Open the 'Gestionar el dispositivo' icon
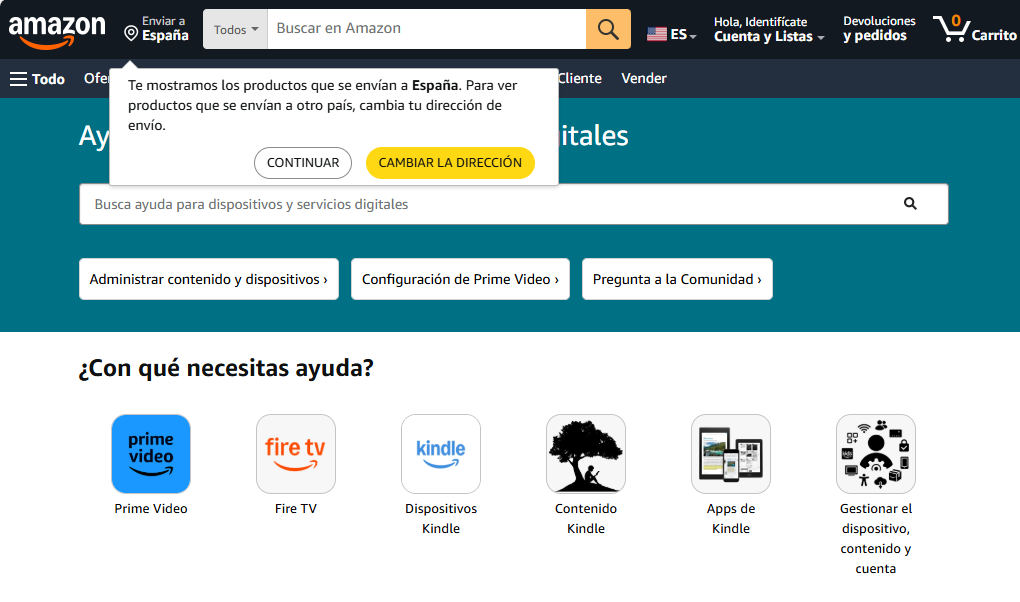The height and width of the screenshot is (602, 1020). click(x=876, y=454)
